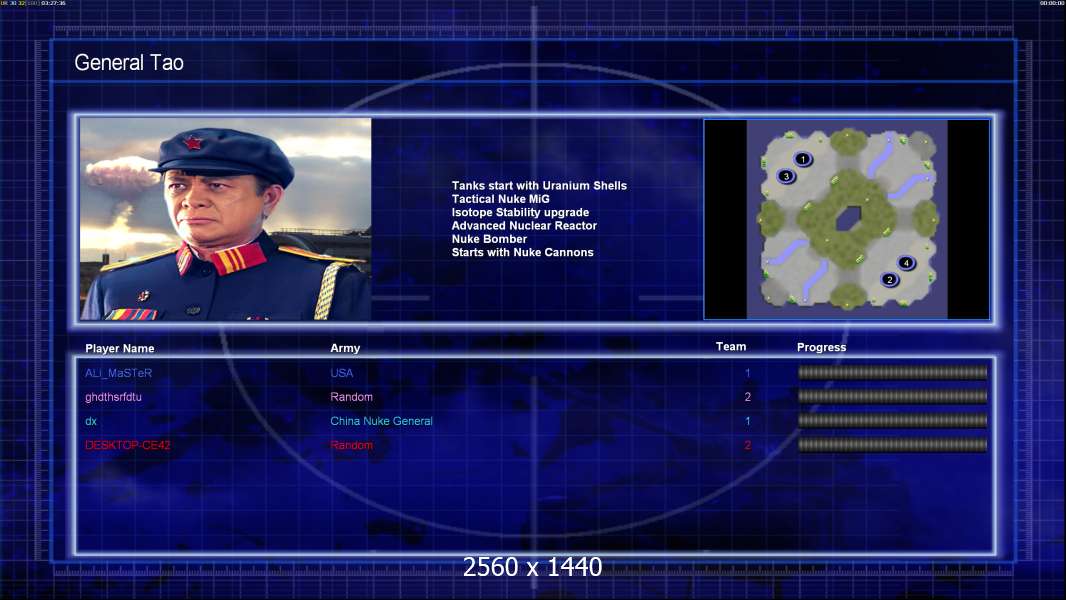Image resolution: width=1066 pixels, height=600 pixels.
Task: Click 'Nuke Bomber' text
Action: pyautogui.click(x=489, y=239)
